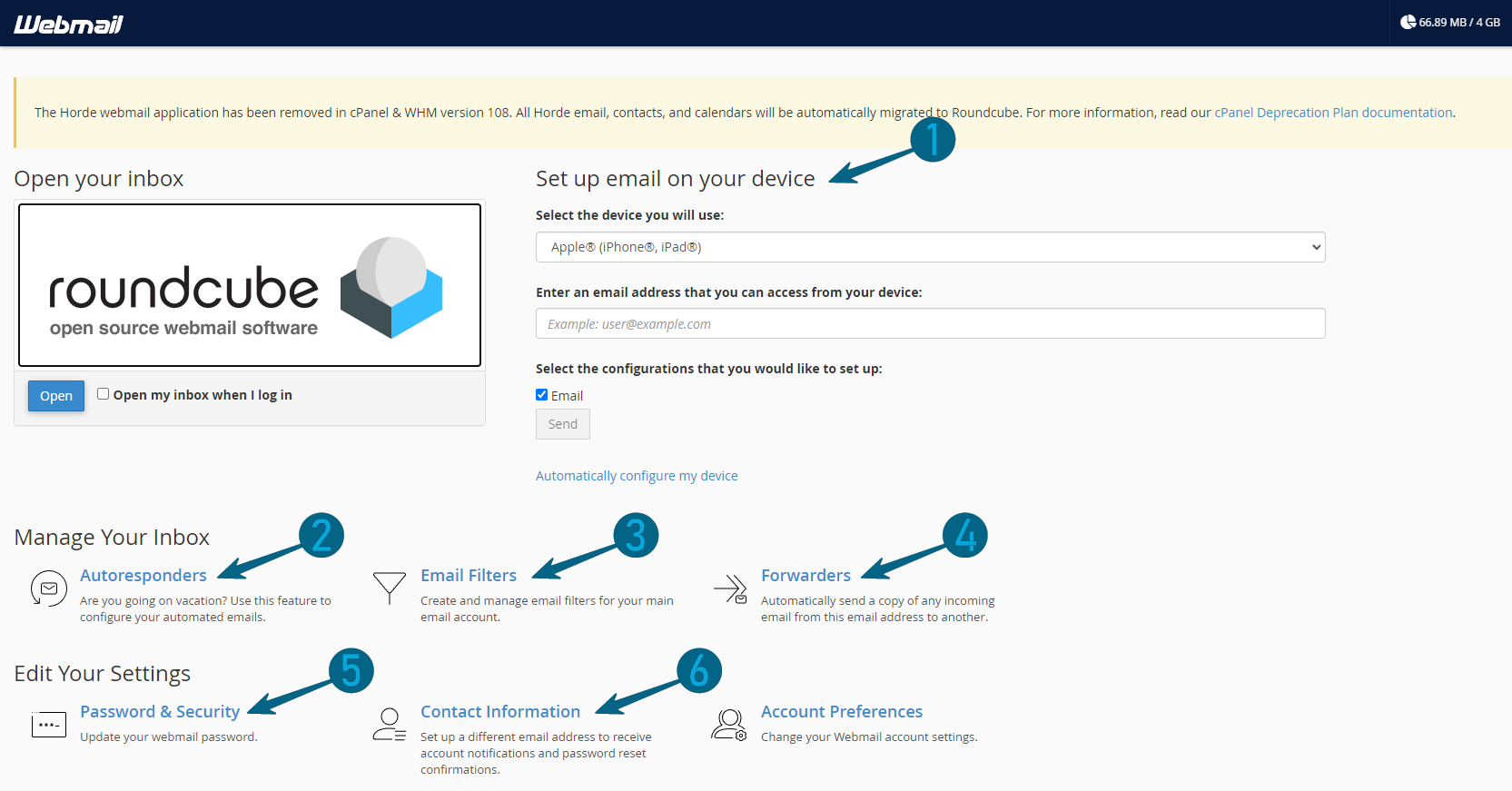1512x791 pixels.
Task: Open the Forwarders settings link
Action: [805, 575]
